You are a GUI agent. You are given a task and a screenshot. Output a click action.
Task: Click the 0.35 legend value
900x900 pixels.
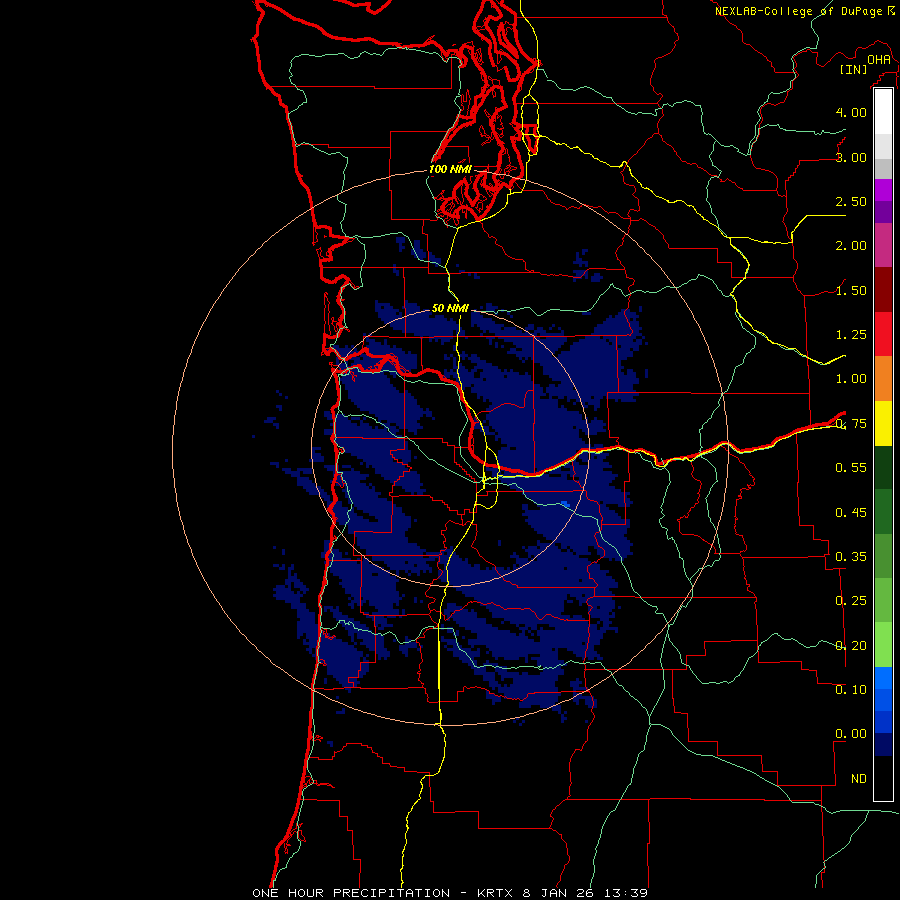pos(851,557)
